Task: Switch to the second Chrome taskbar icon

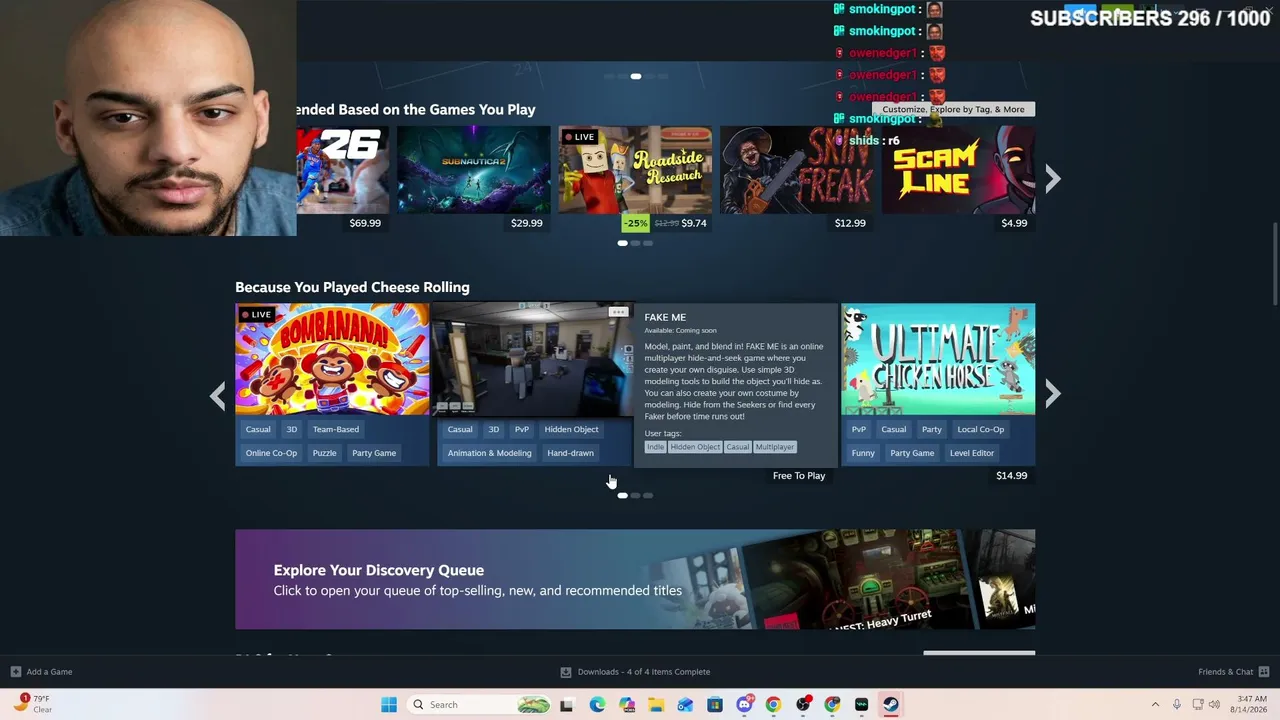Action: tap(832, 705)
